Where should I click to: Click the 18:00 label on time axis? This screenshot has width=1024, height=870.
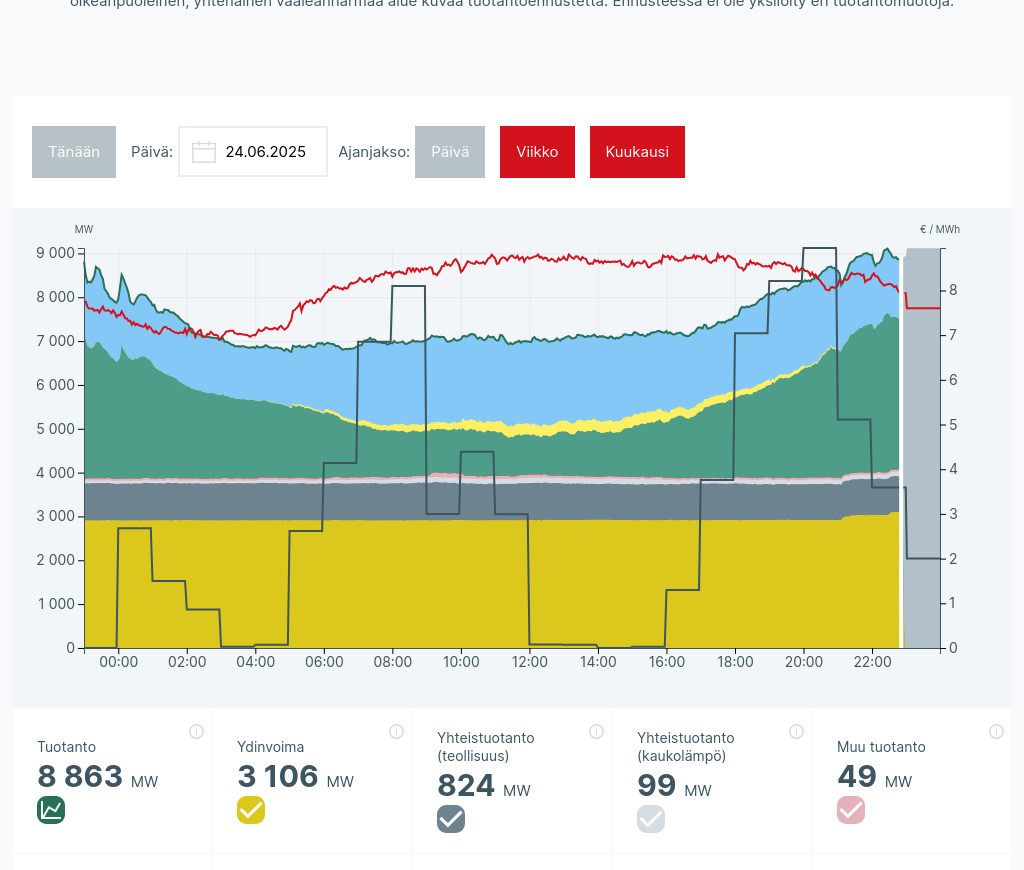[x=735, y=662]
